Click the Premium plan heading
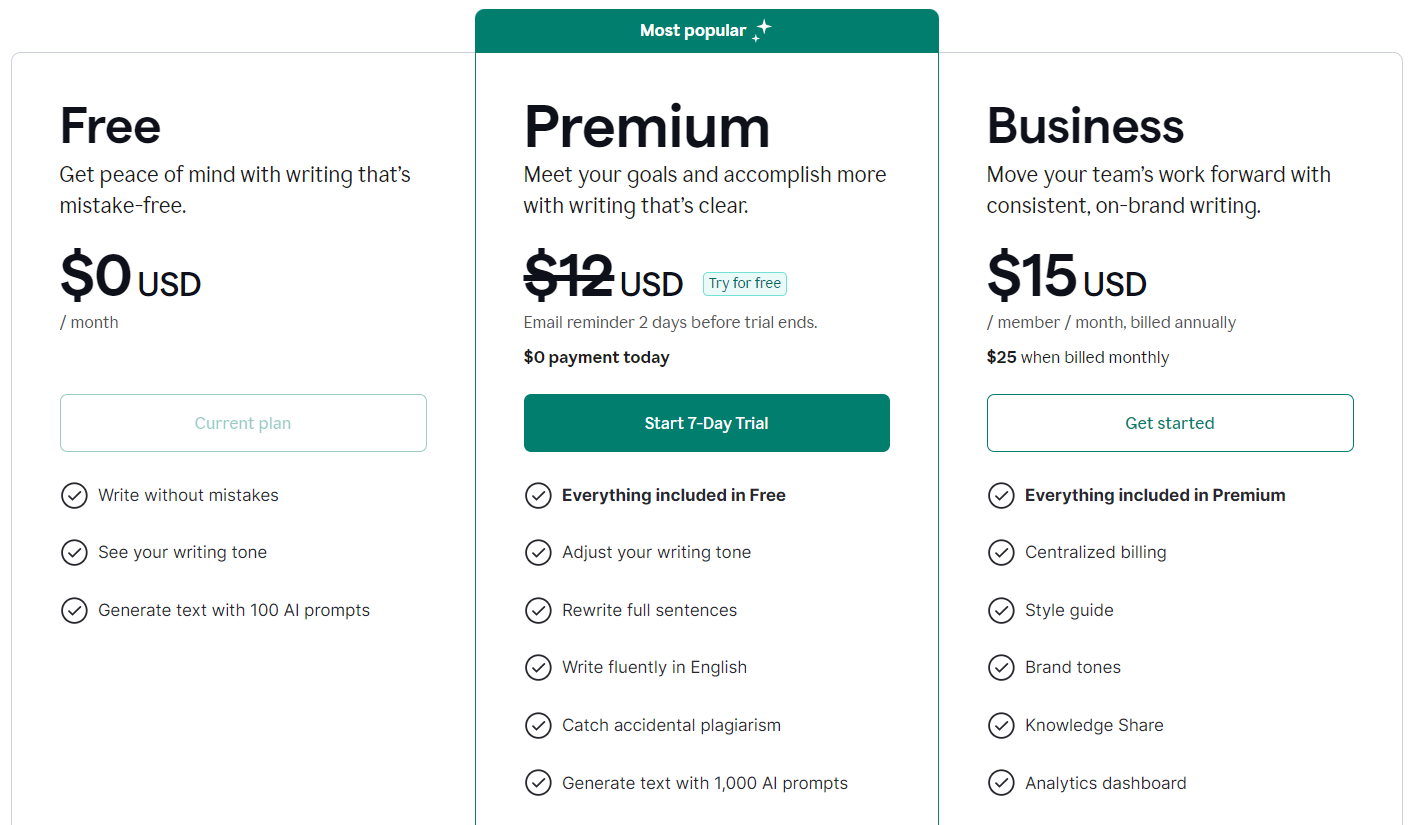This screenshot has height=825, width=1414. pos(647,127)
